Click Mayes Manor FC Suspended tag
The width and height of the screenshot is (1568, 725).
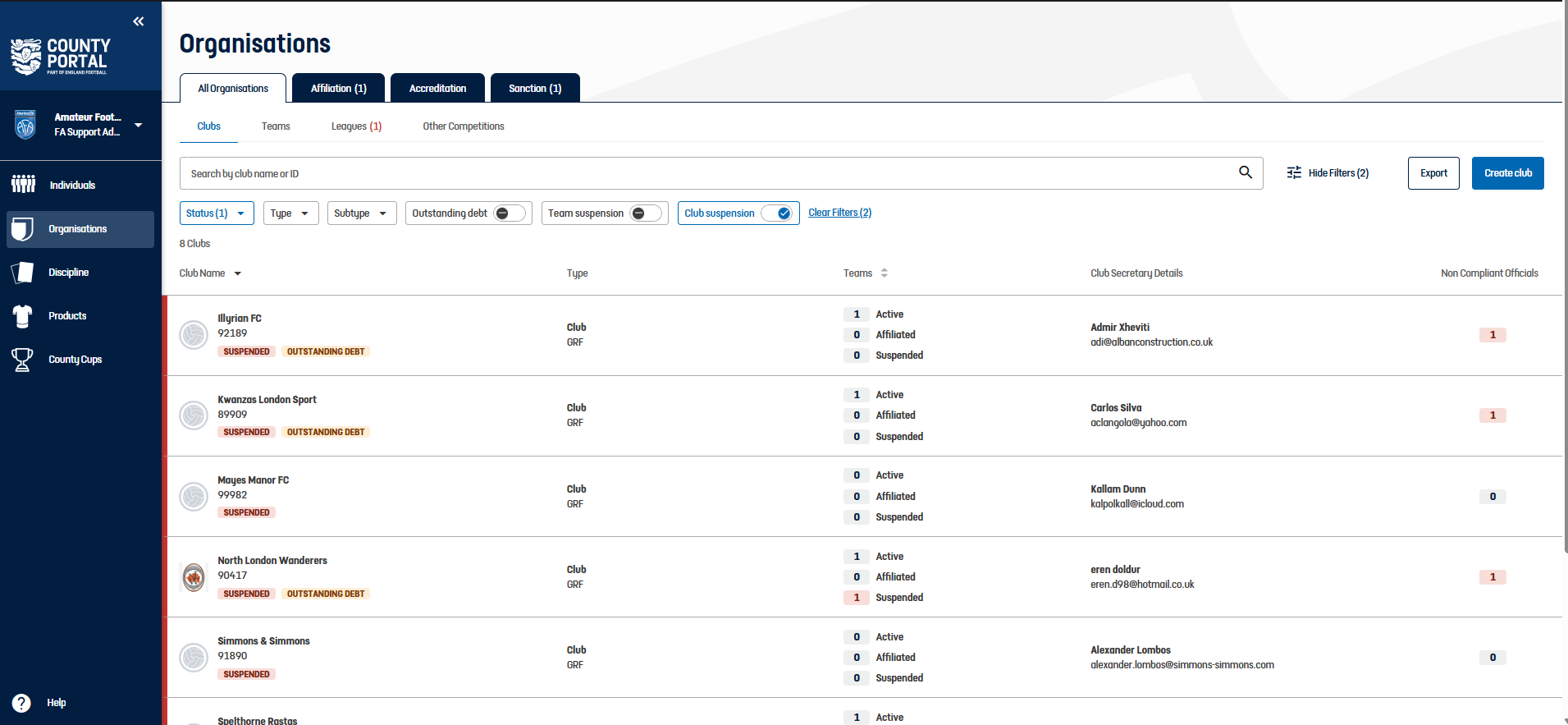[246, 512]
